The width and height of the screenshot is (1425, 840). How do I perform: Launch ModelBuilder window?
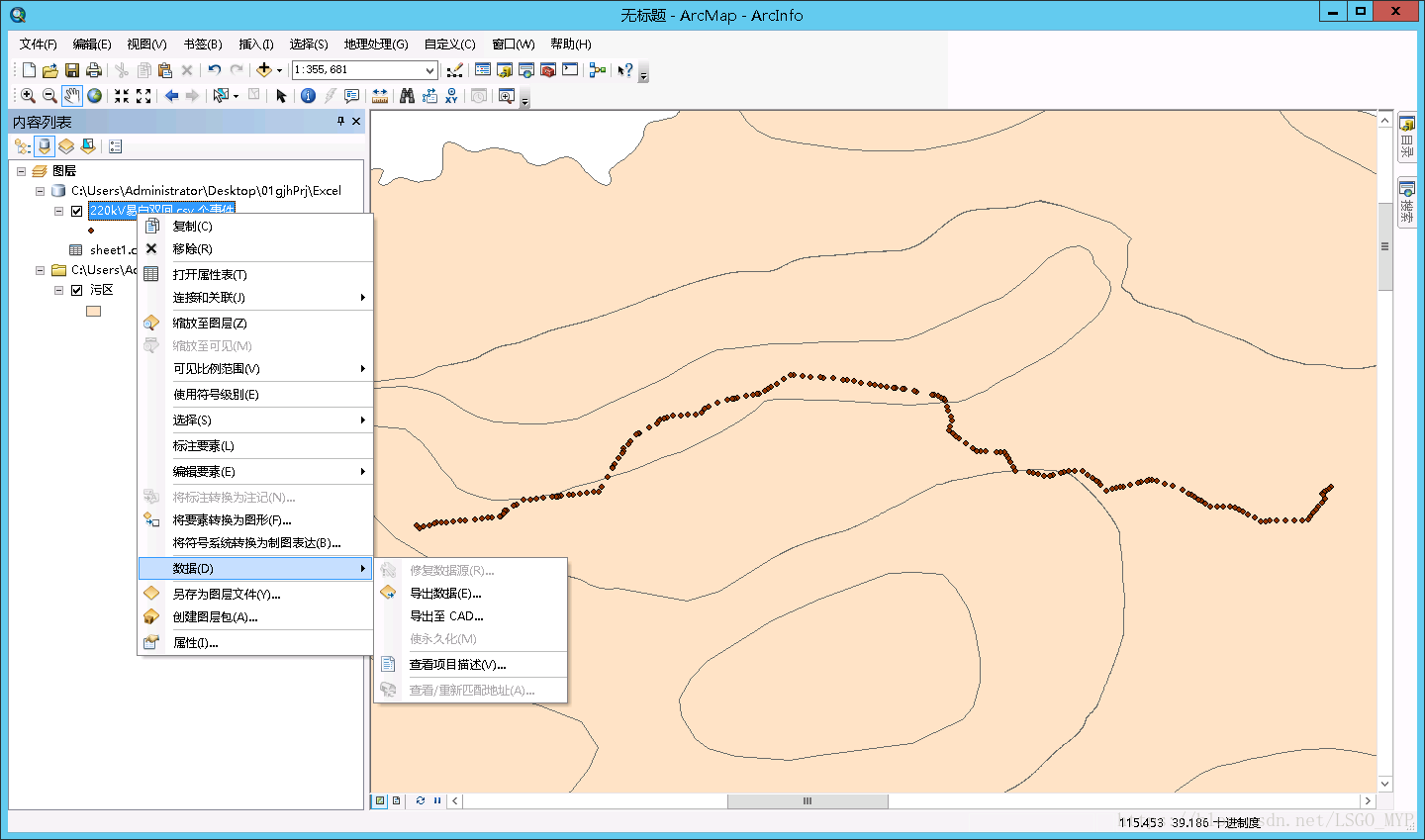point(597,70)
